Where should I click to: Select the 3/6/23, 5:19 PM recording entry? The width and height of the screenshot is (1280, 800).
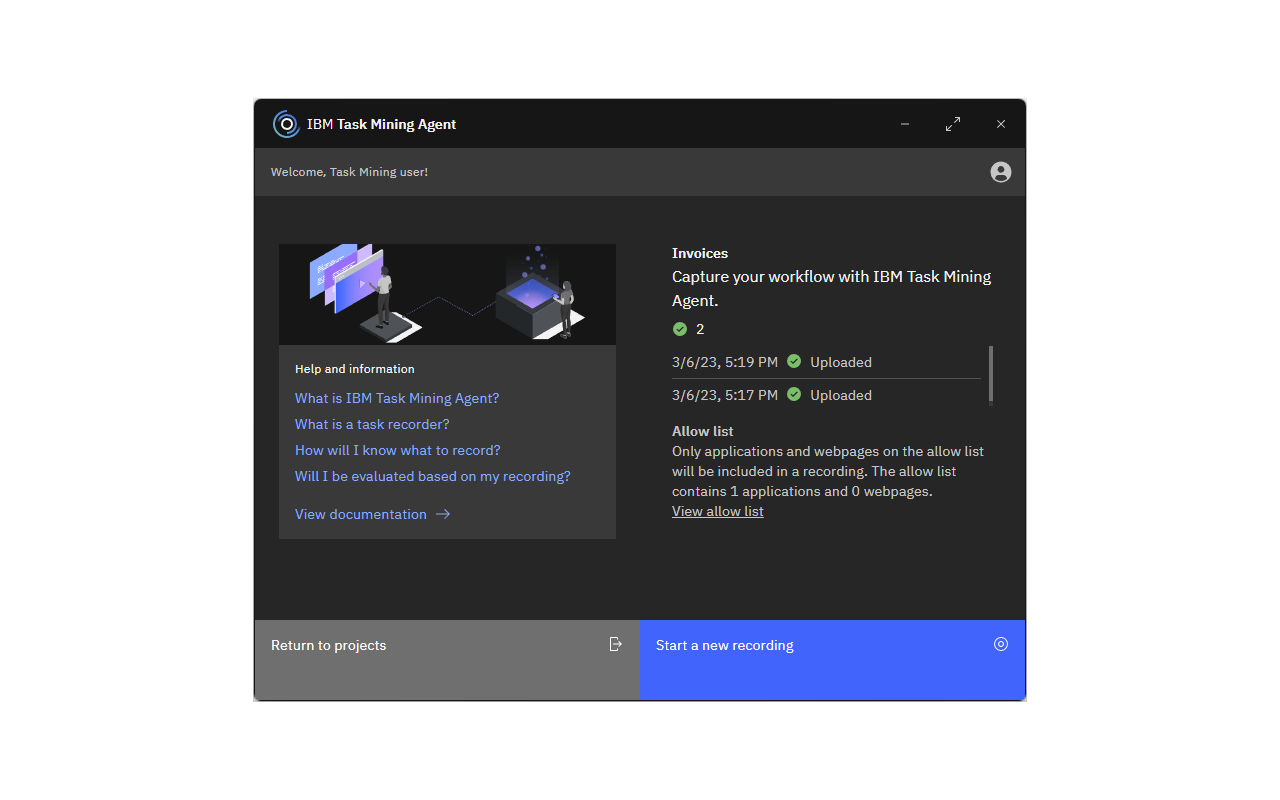(x=826, y=362)
